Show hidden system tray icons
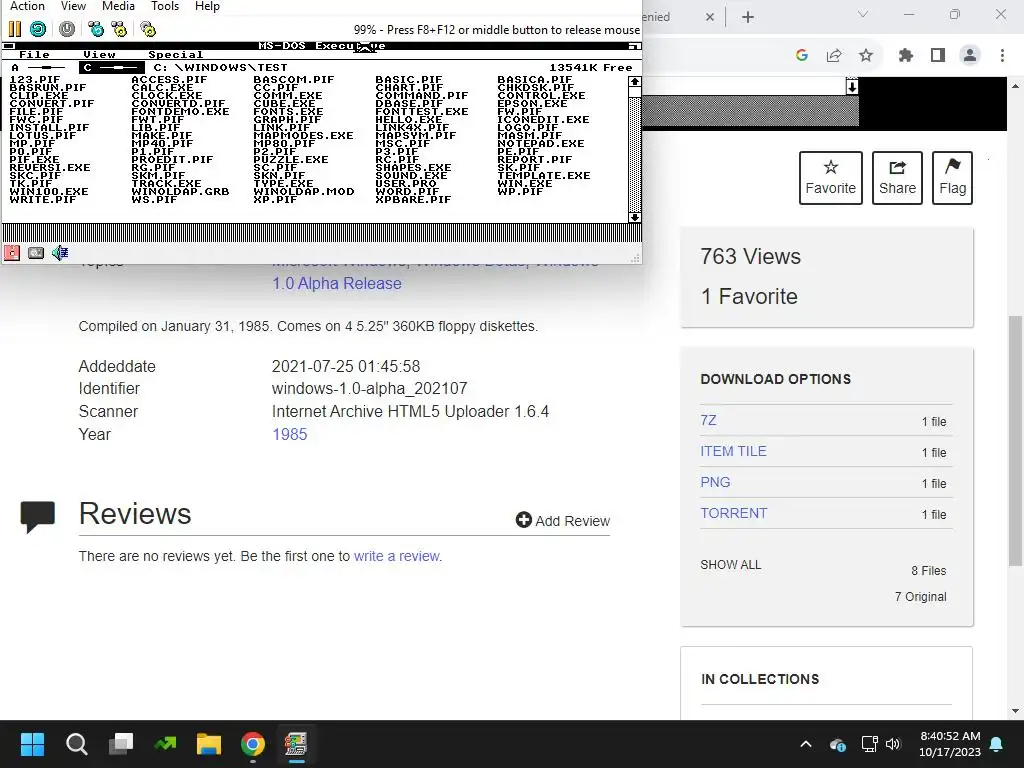Screen dimensions: 1024x768 806,744
